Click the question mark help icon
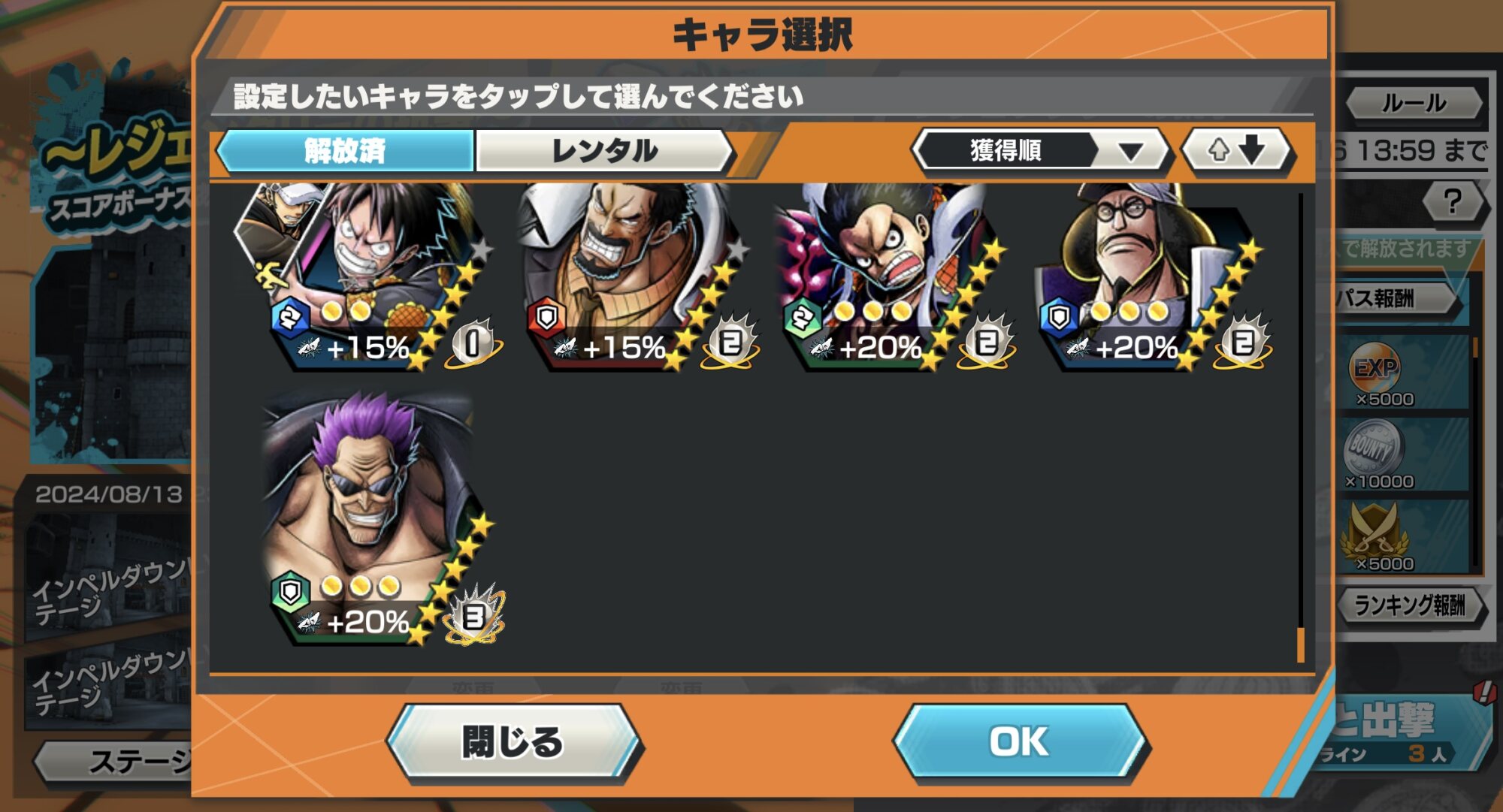 click(x=1453, y=201)
